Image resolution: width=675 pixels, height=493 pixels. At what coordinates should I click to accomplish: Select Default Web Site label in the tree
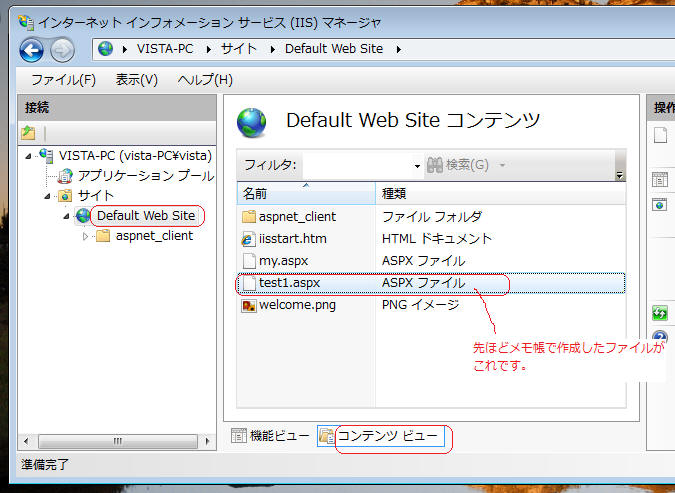tap(146, 215)
